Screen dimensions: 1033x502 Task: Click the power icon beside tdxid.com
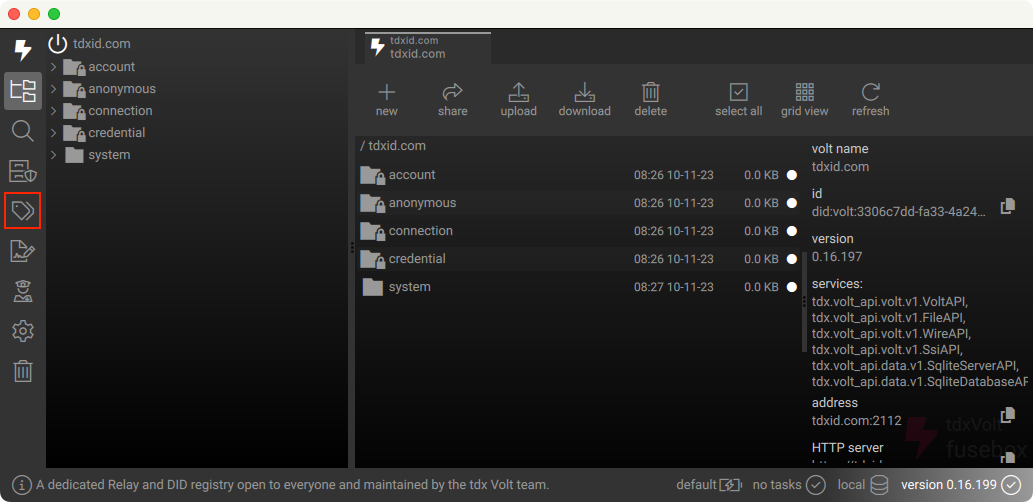(58, 44)
